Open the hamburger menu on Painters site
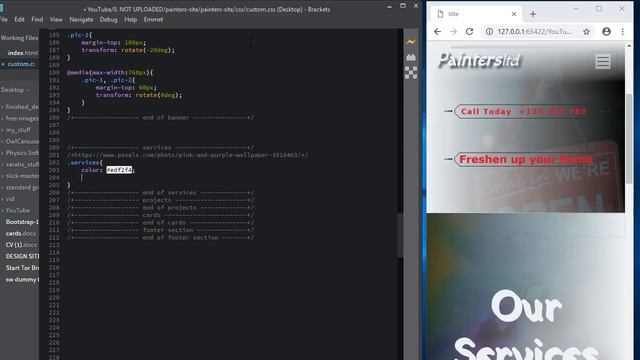640x360 pixels. click(602, 62)
